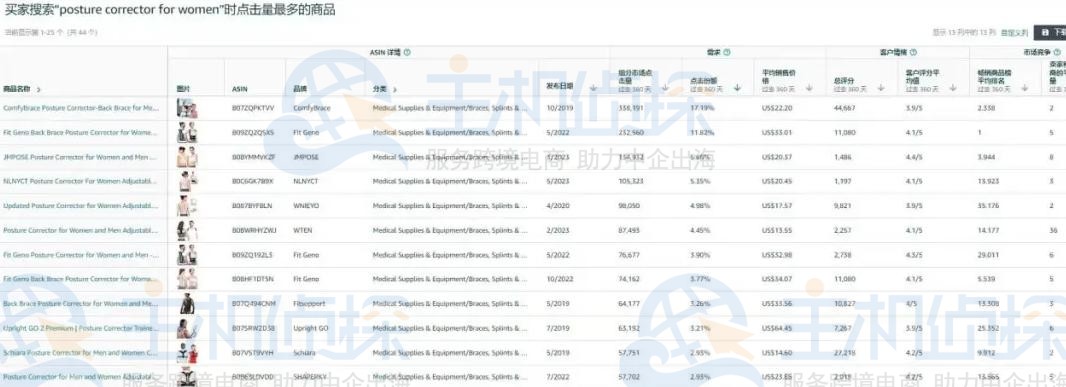Select average price US$22.20
The width and height of the screenshot is (1066, 387).
click(777, 108)
